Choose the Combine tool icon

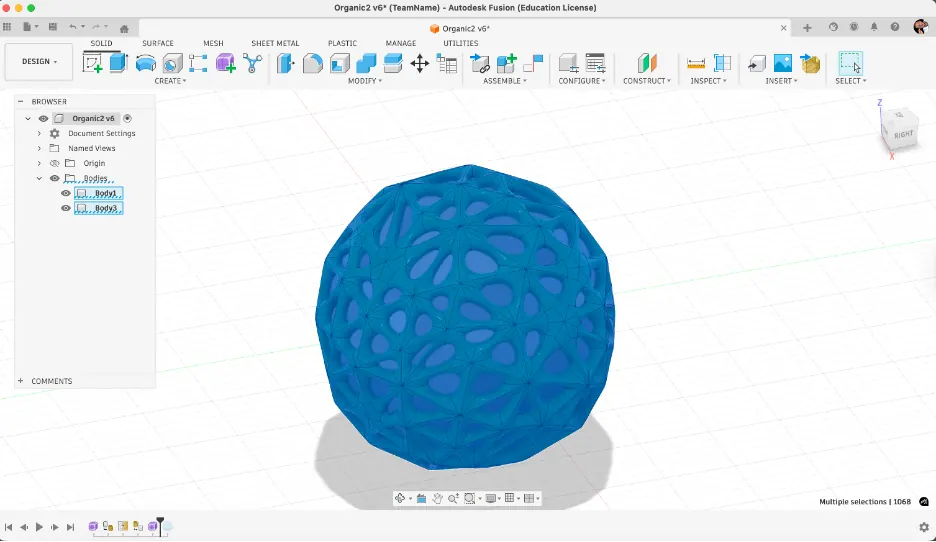(x=366, y=63)
